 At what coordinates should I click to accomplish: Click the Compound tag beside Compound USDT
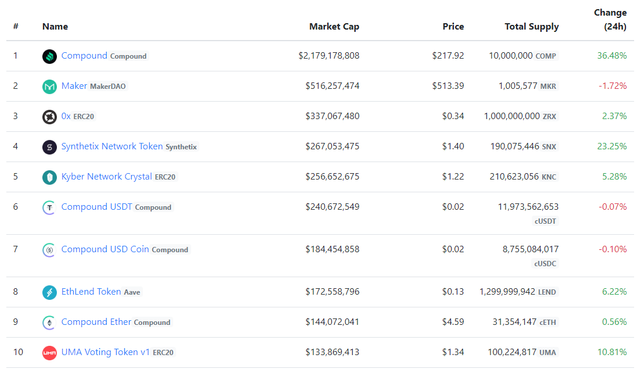pyautogui.click(x=153, y=207)
